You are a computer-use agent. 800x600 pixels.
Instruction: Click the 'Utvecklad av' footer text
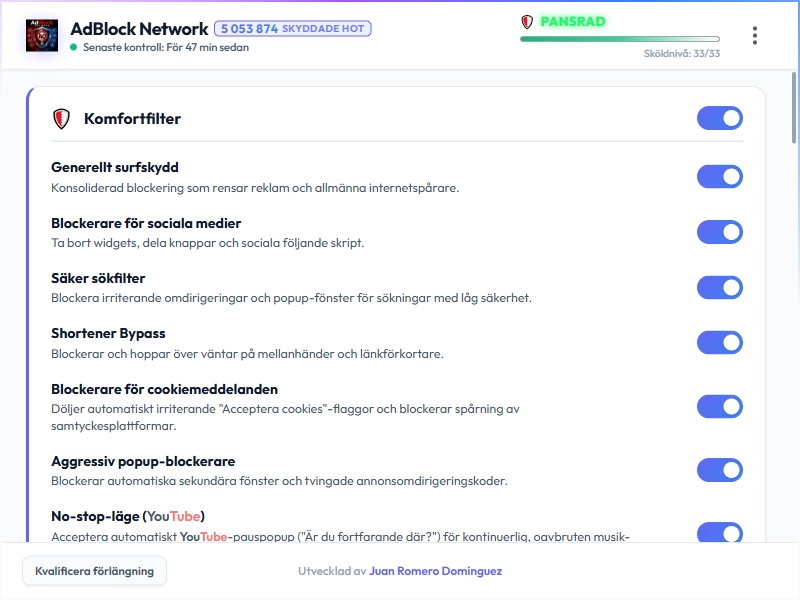tap(332, 571)
